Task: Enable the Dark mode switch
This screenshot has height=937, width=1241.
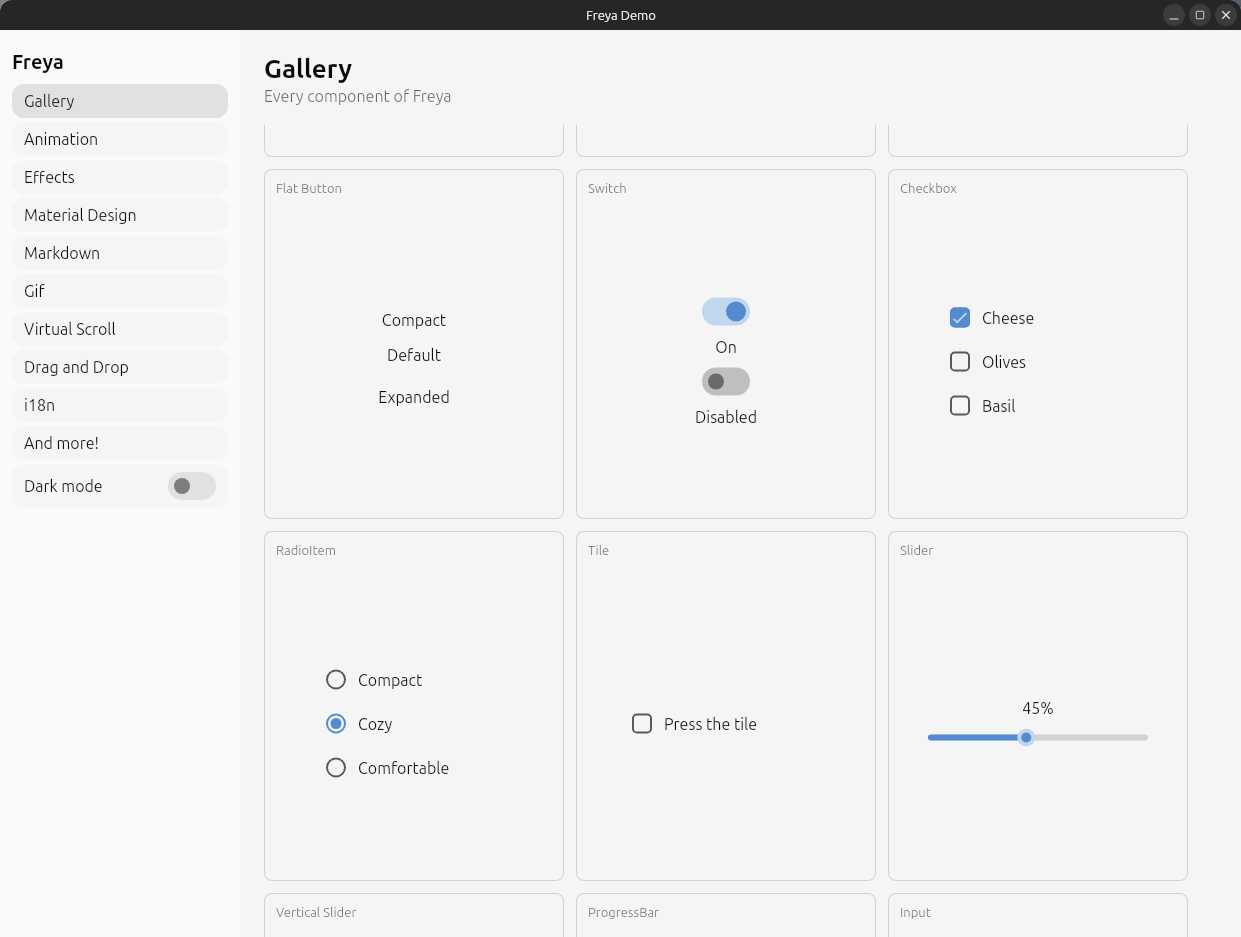Action: pos(192,486)
